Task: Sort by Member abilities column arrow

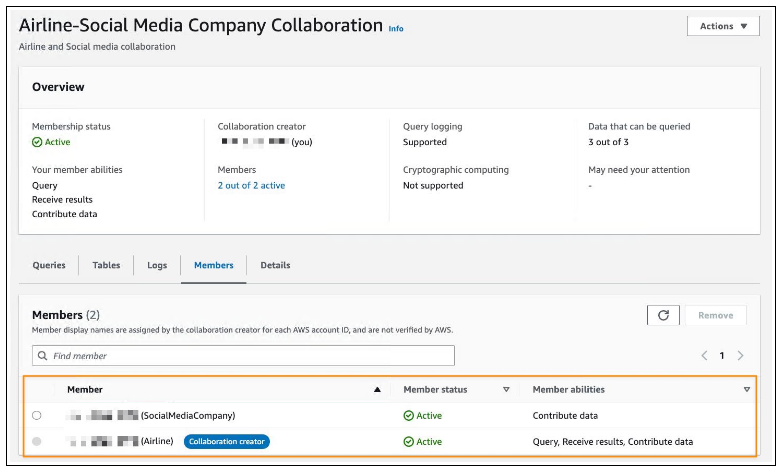Action: [747, 389]
